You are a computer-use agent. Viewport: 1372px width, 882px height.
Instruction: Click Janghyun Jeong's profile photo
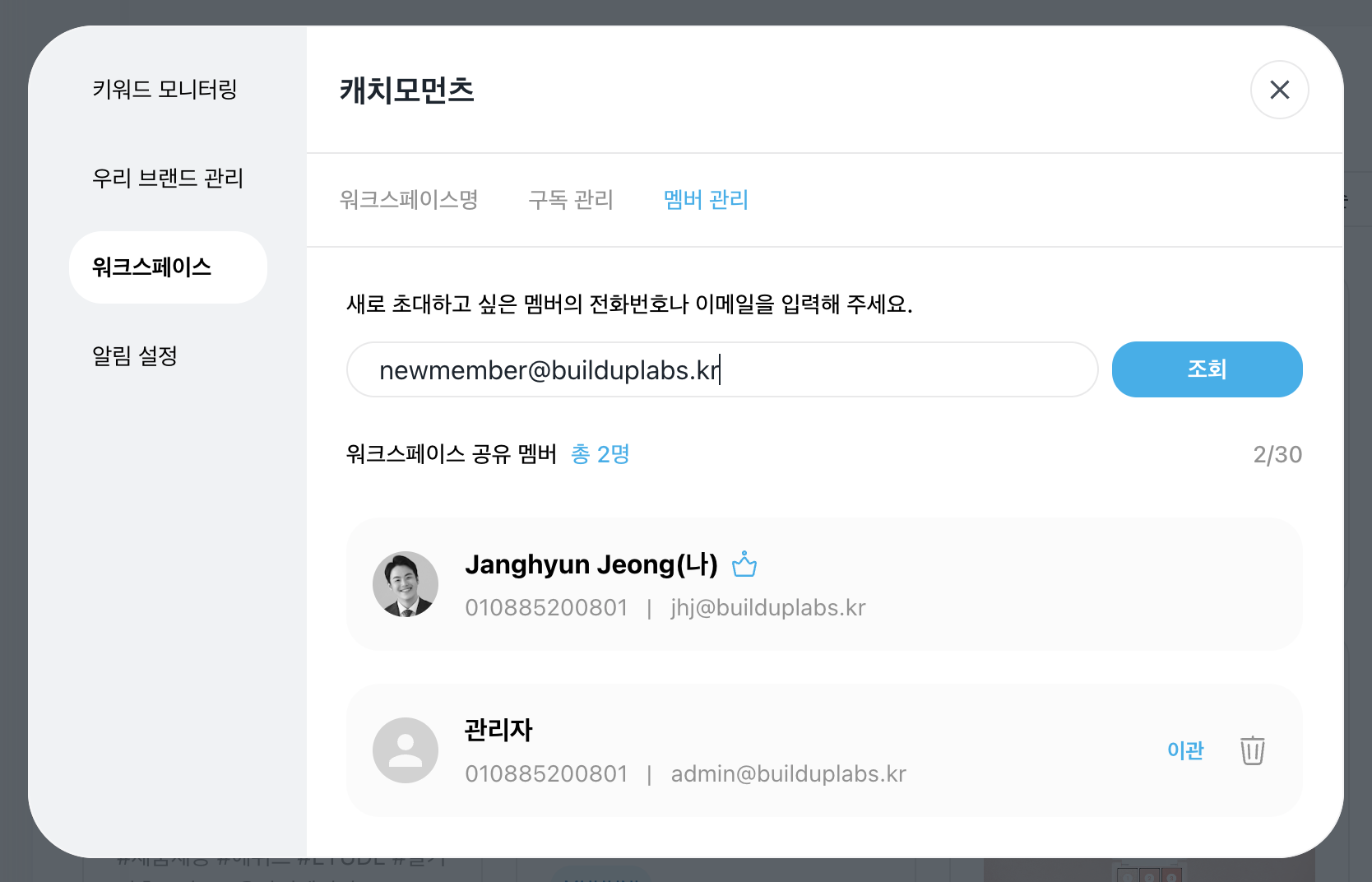pos(406,584)
